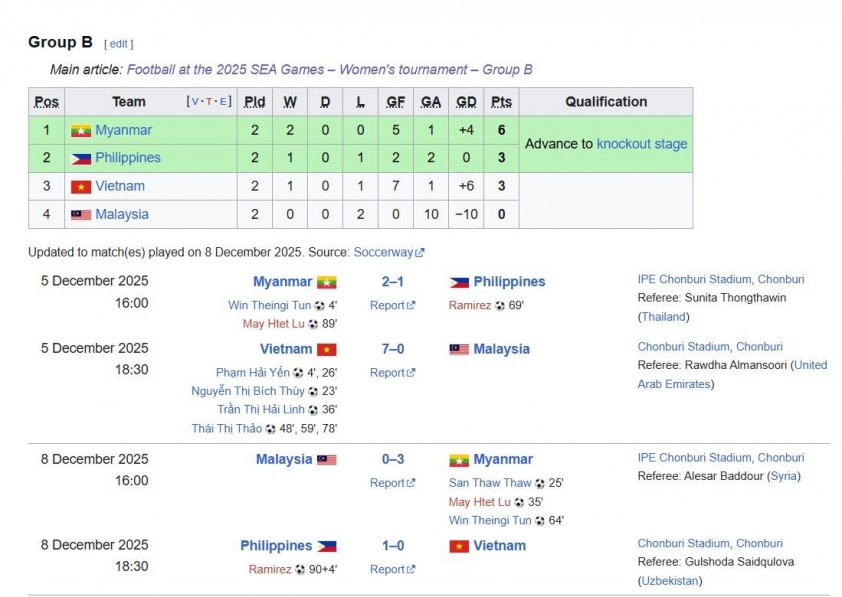Open Report link for Myanmar 2–1 Philippines match
842x597 pixels.
(388, 306)
